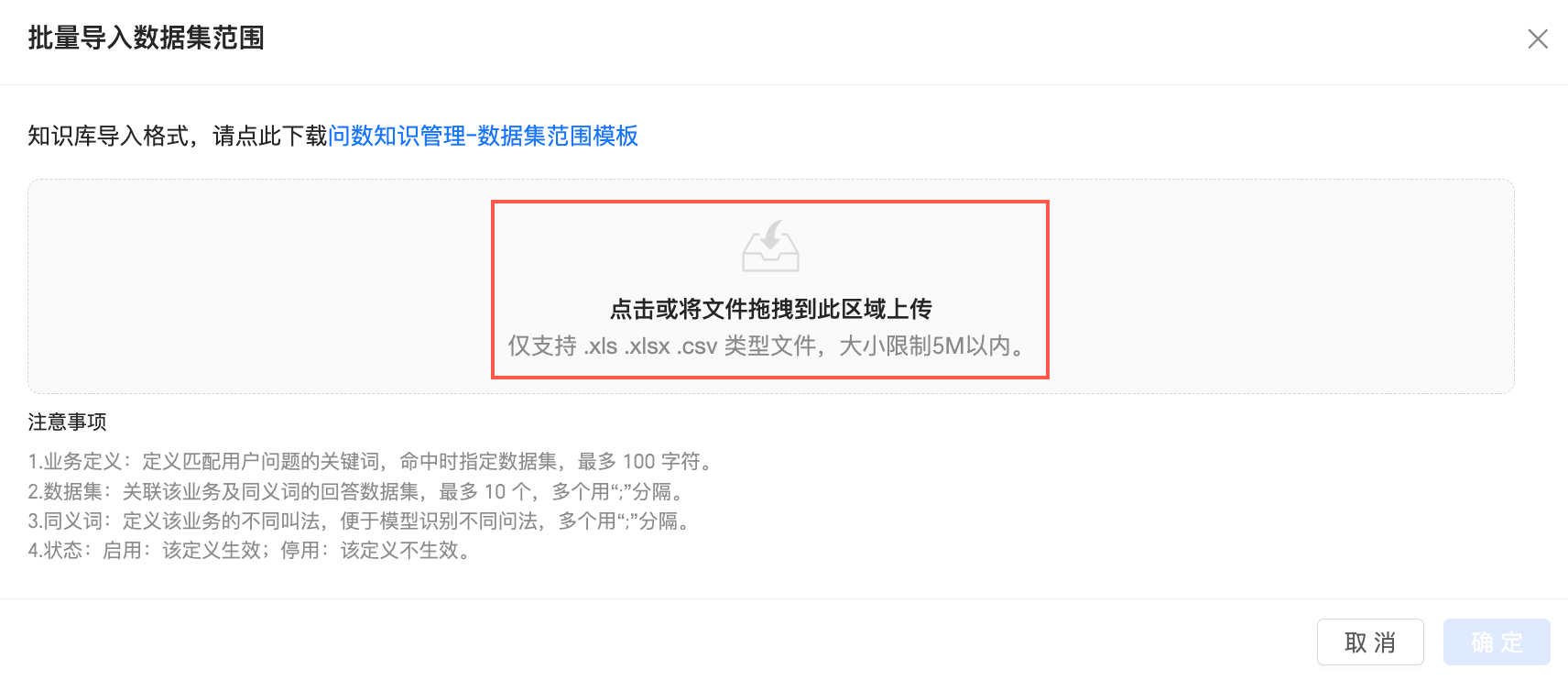1568x680 pixels.
Task: Click the 批量导入数据集范围 dialog title
Action: (x=147, y=38)
